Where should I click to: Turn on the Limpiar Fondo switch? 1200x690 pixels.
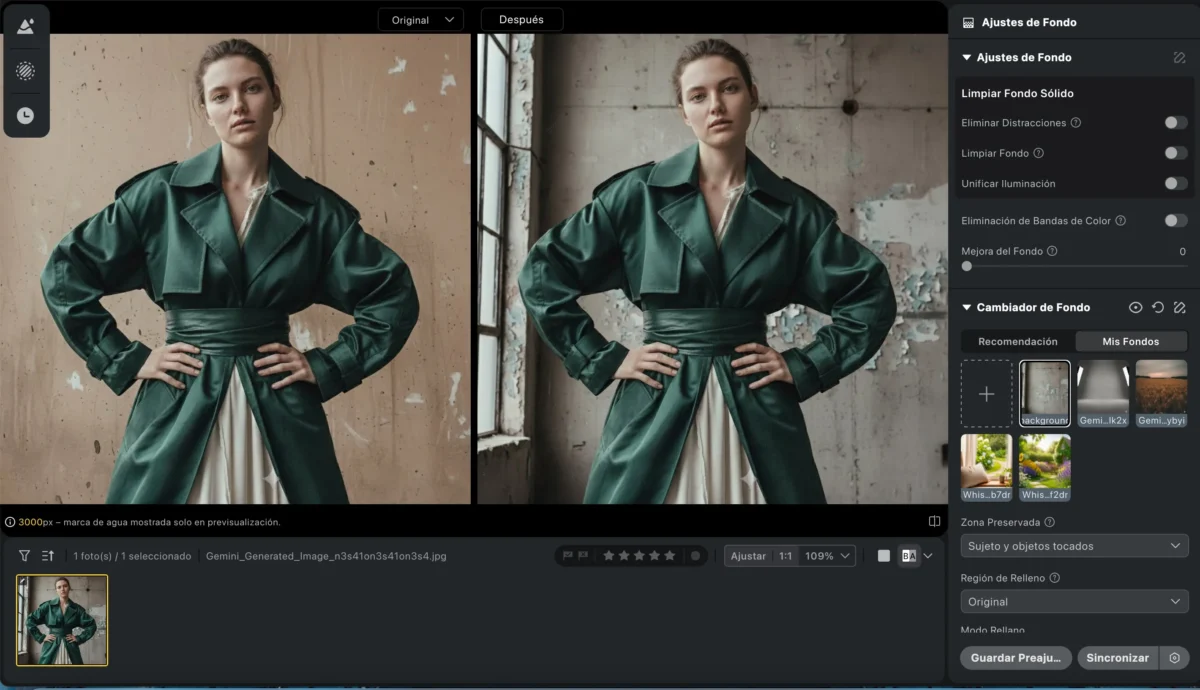click(x=1175, y=153)
